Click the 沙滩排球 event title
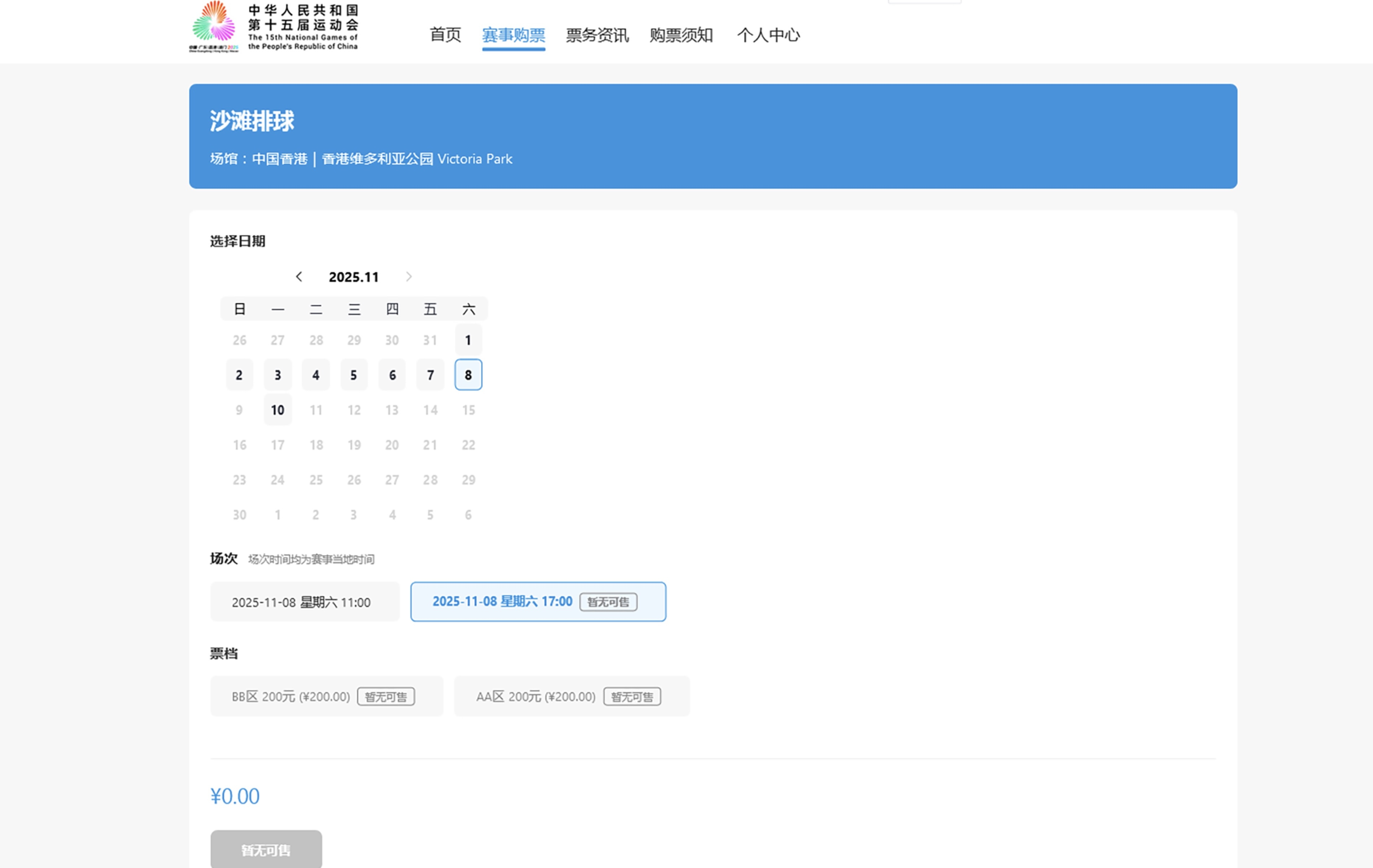Screen dimensions: 1373x868 click(252, 121)
